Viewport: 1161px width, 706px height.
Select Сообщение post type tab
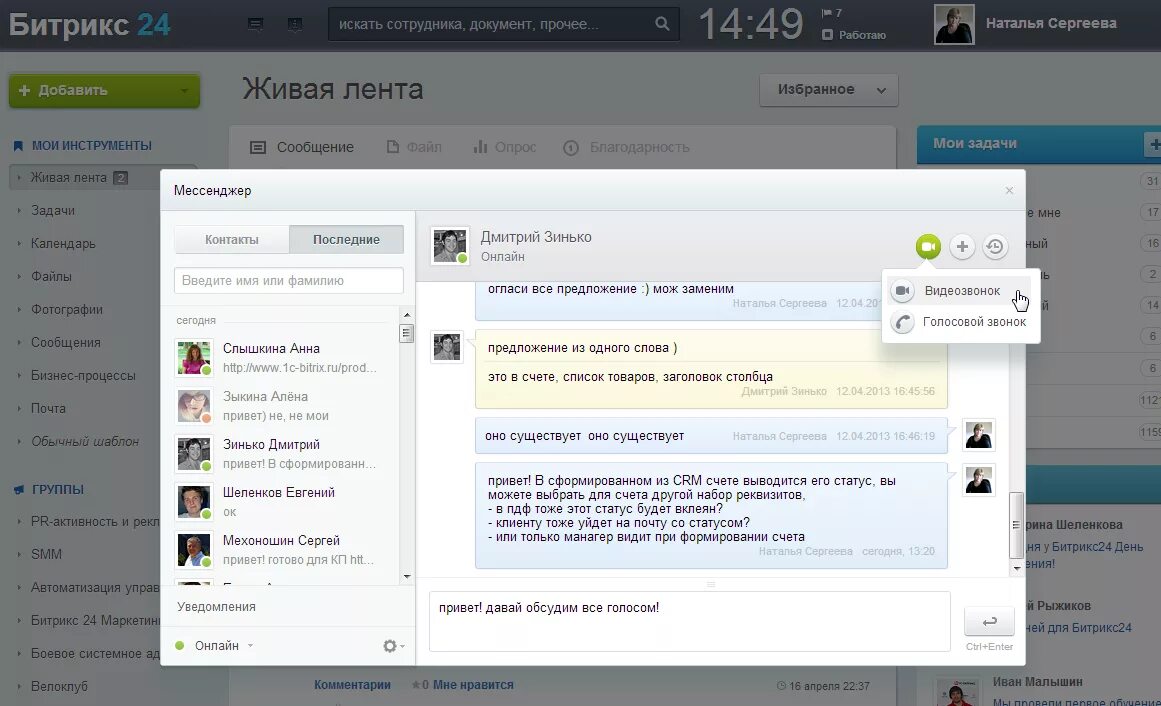pyautogui.click(x=302, y=147)
